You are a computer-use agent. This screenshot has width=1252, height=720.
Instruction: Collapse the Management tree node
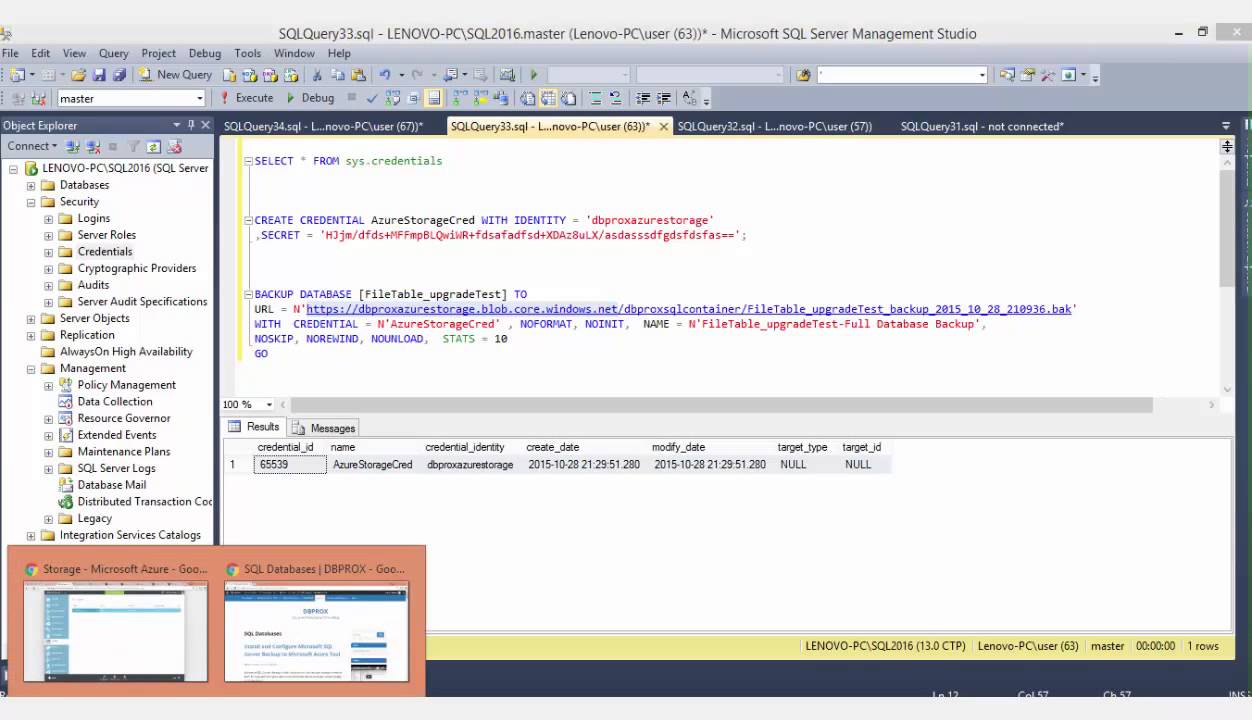[x=31, y=368]
